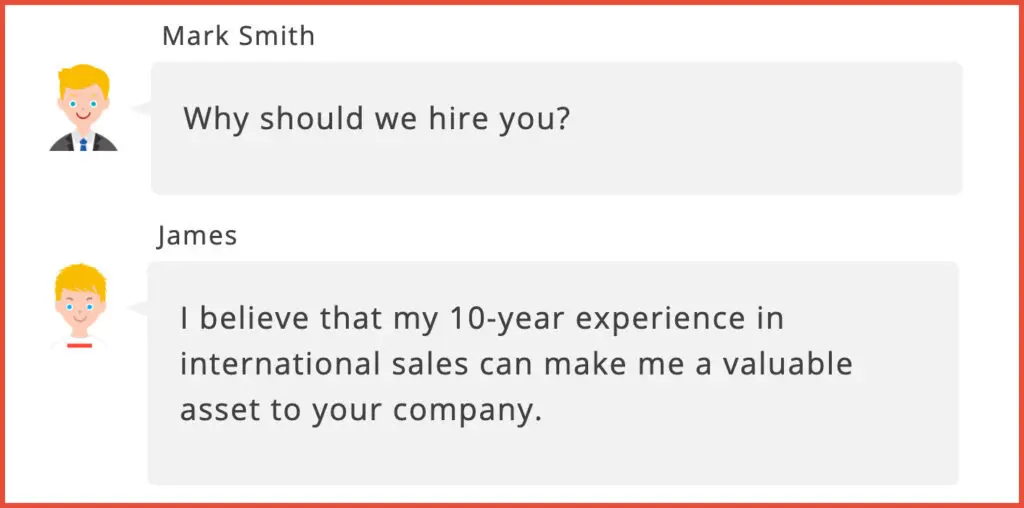Screen dimensions: 1024x508
Task: Click the speech bubble tail beside Mark's avatar
Action: (x=141, y=108)
